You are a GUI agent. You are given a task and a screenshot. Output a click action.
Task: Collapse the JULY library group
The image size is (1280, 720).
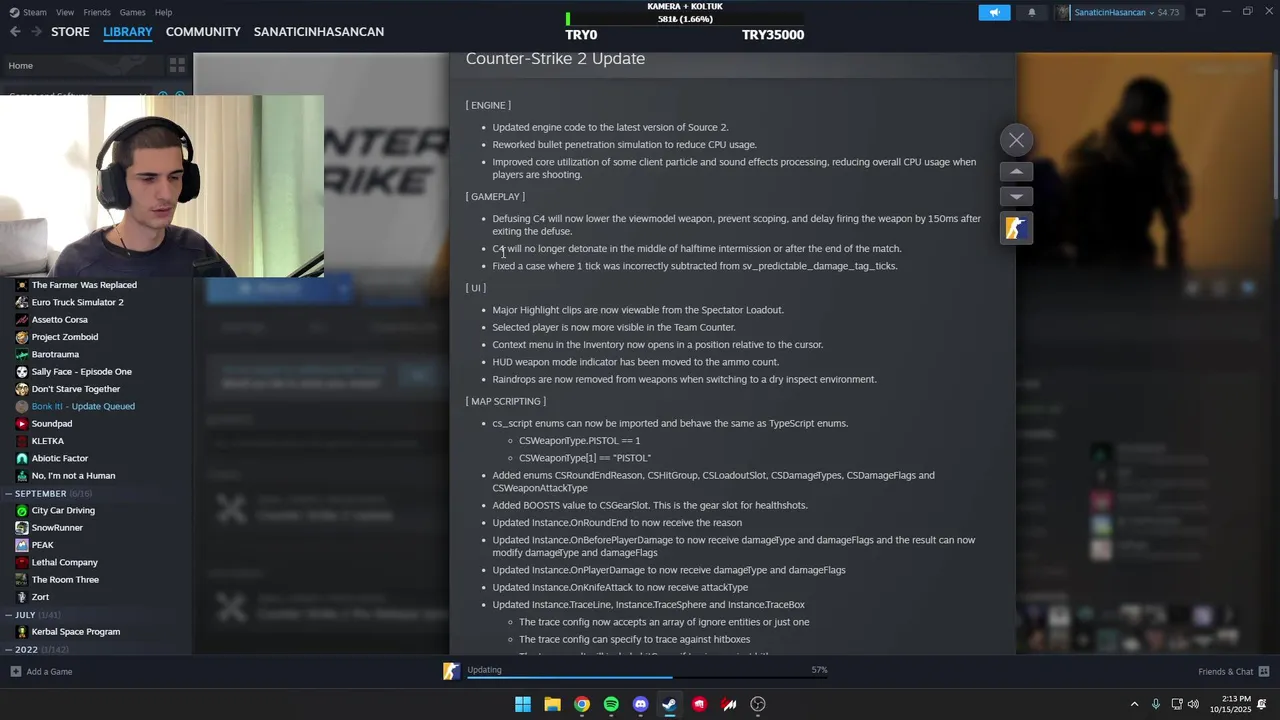8,615
